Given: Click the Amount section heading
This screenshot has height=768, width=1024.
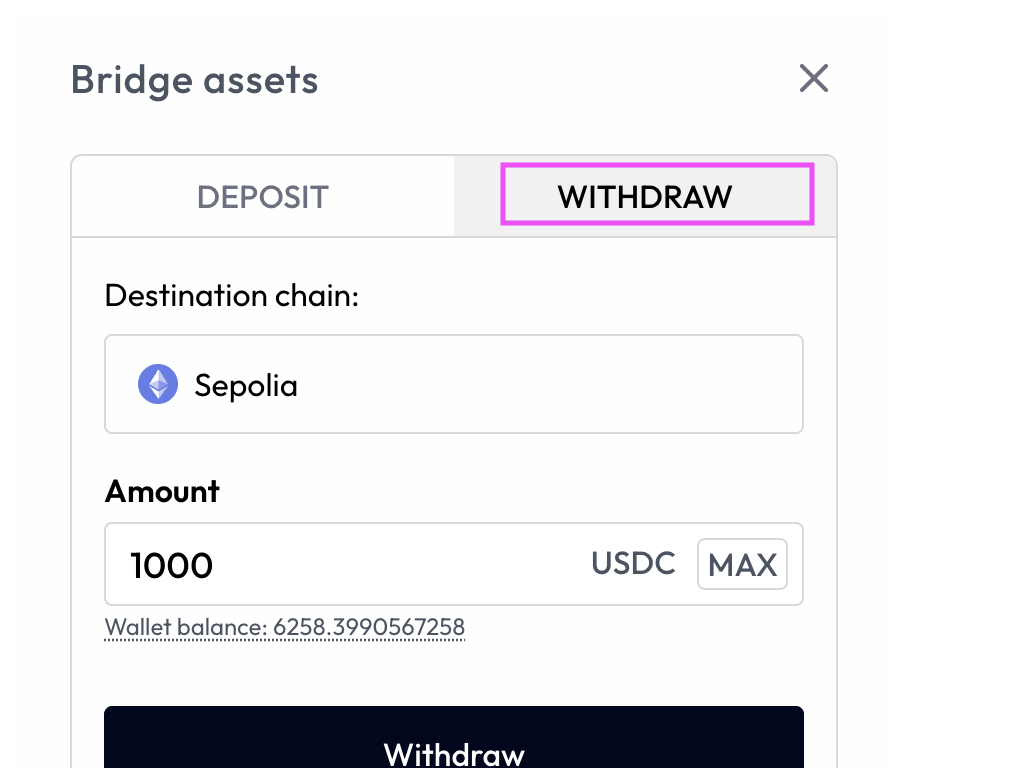Looking at the screenshot, I should 161,491.
